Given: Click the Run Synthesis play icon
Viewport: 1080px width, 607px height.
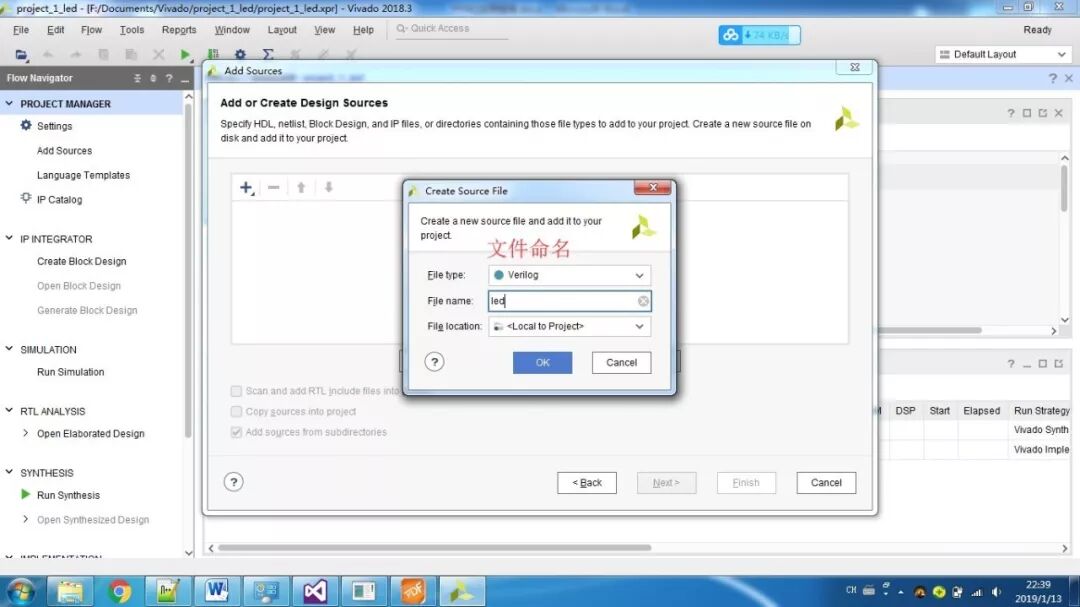Looking at the screenshot, I should tap(25, 494).
